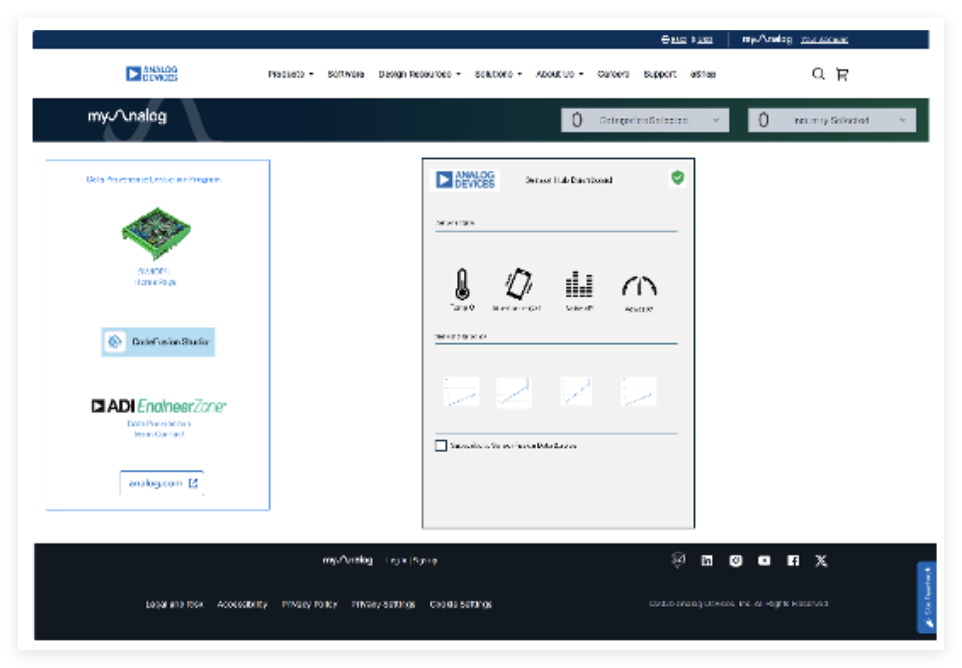Open the YouTube icon in footer
Screen dimensions: 962x668
coord(764,561)
